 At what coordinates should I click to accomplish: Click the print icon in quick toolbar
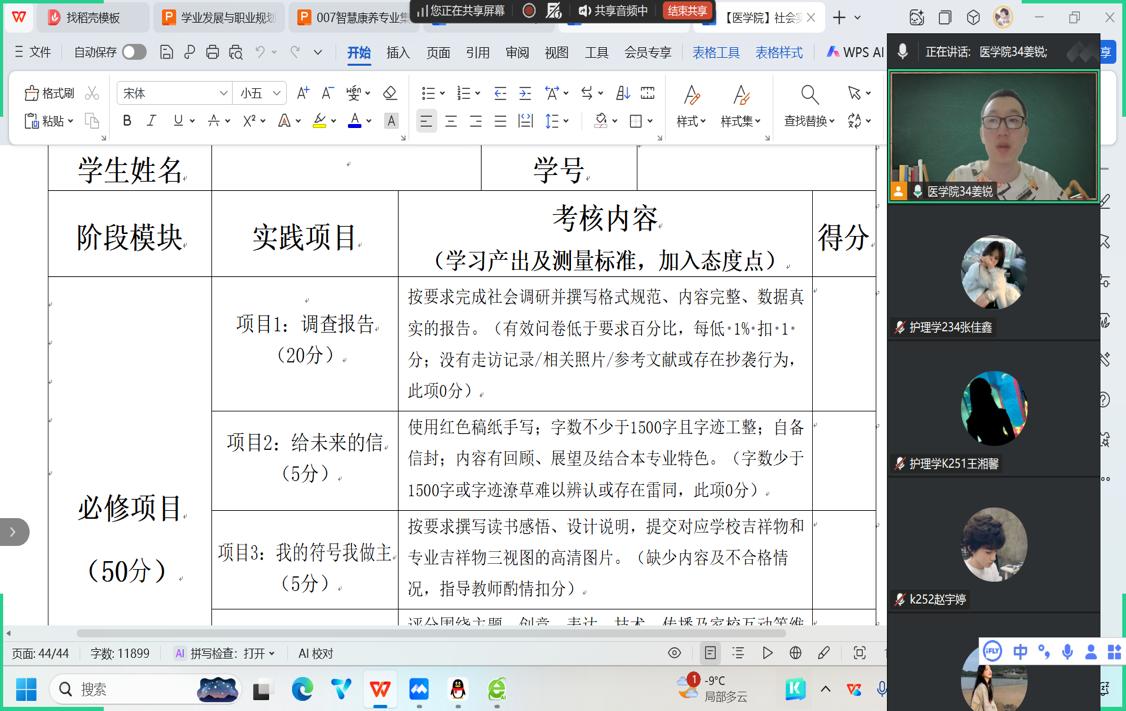(x=212, y=52)
